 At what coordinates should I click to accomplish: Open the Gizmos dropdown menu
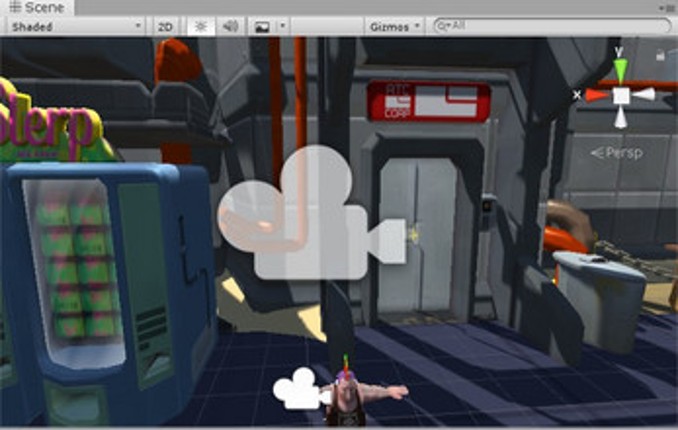coord(394,27)
